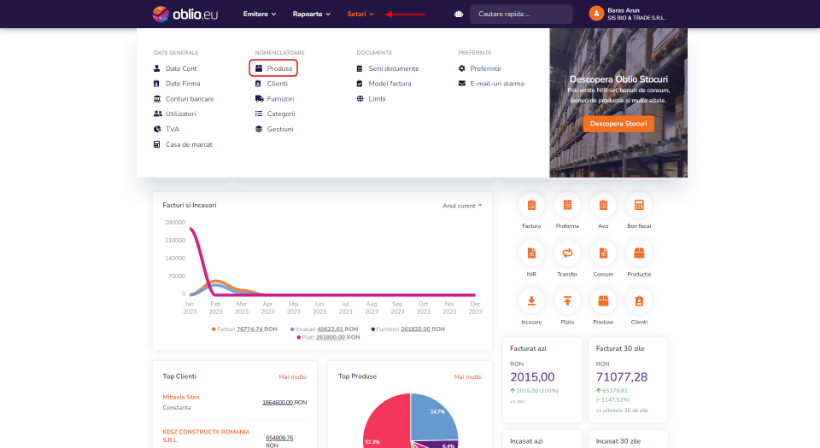Screen dimensions: 820x448
Task: Open the Emitere menu
Action: (259, 14)
